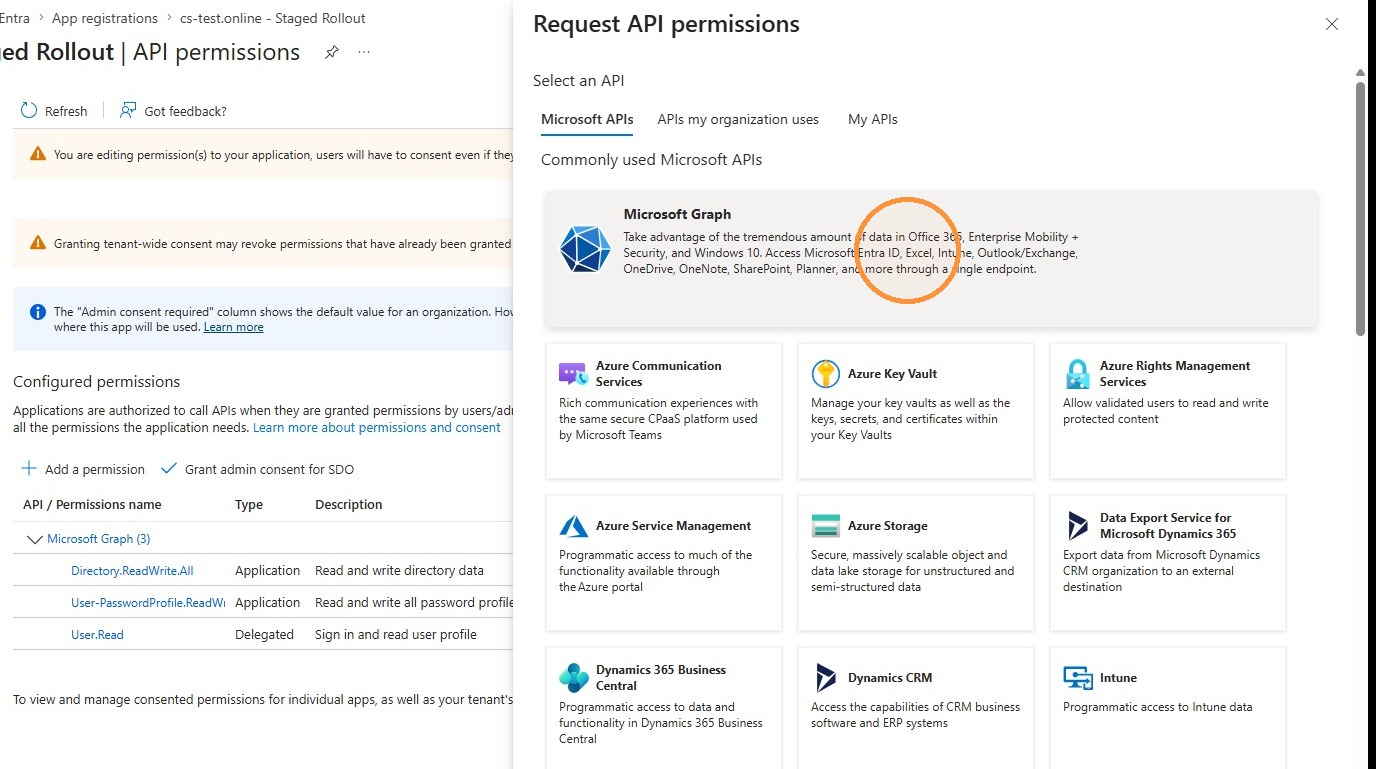Click the Learn more link in info banner
Screen dimensions: 1376x769
234,327
